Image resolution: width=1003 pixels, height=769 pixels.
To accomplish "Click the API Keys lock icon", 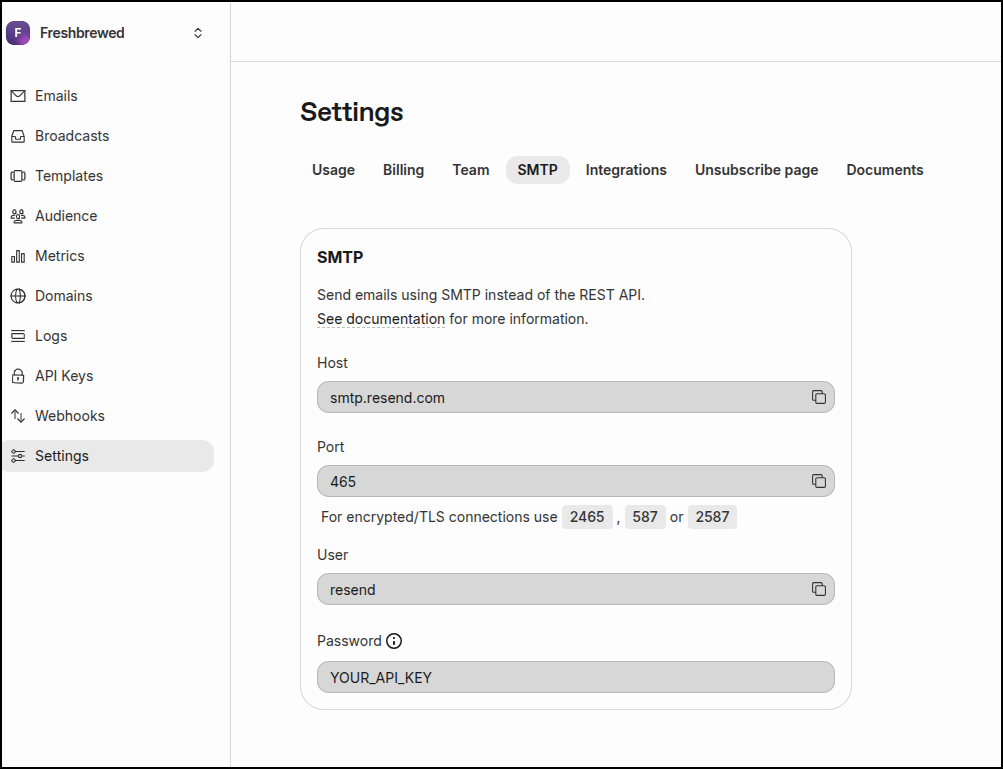I will tap(18, 376).
